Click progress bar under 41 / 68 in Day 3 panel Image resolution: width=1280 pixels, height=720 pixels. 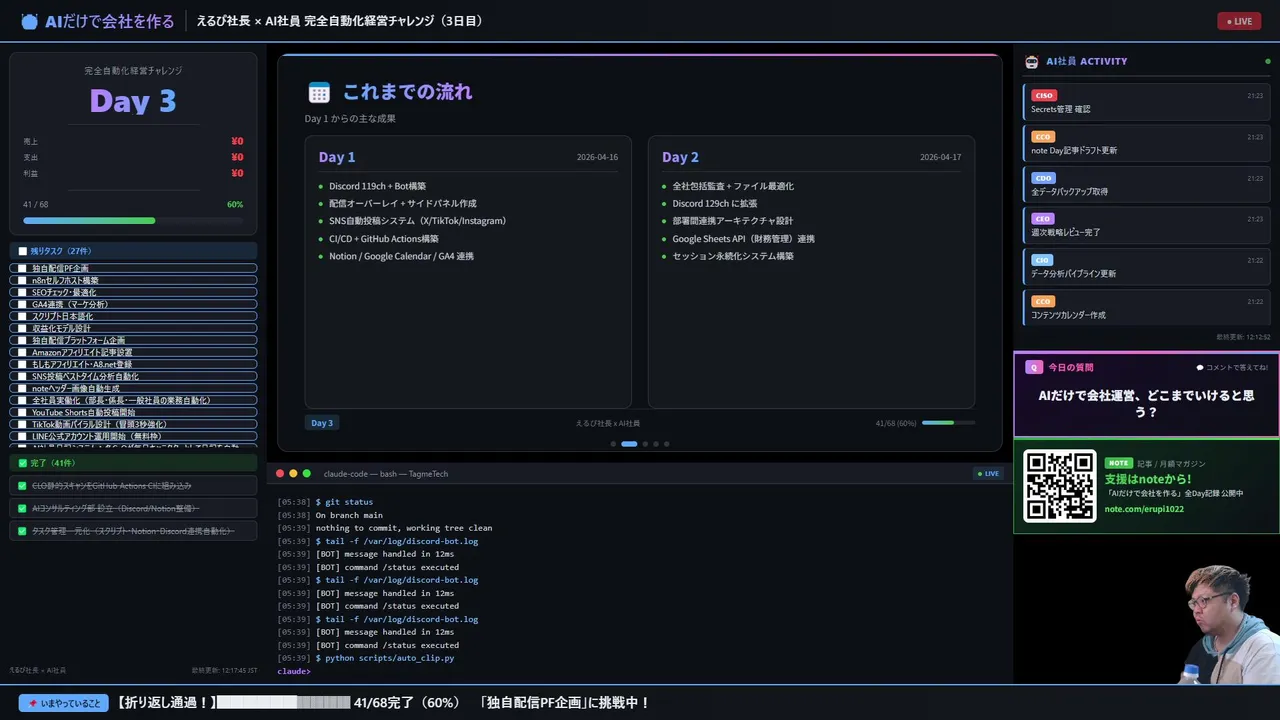[x=133, y=220]
